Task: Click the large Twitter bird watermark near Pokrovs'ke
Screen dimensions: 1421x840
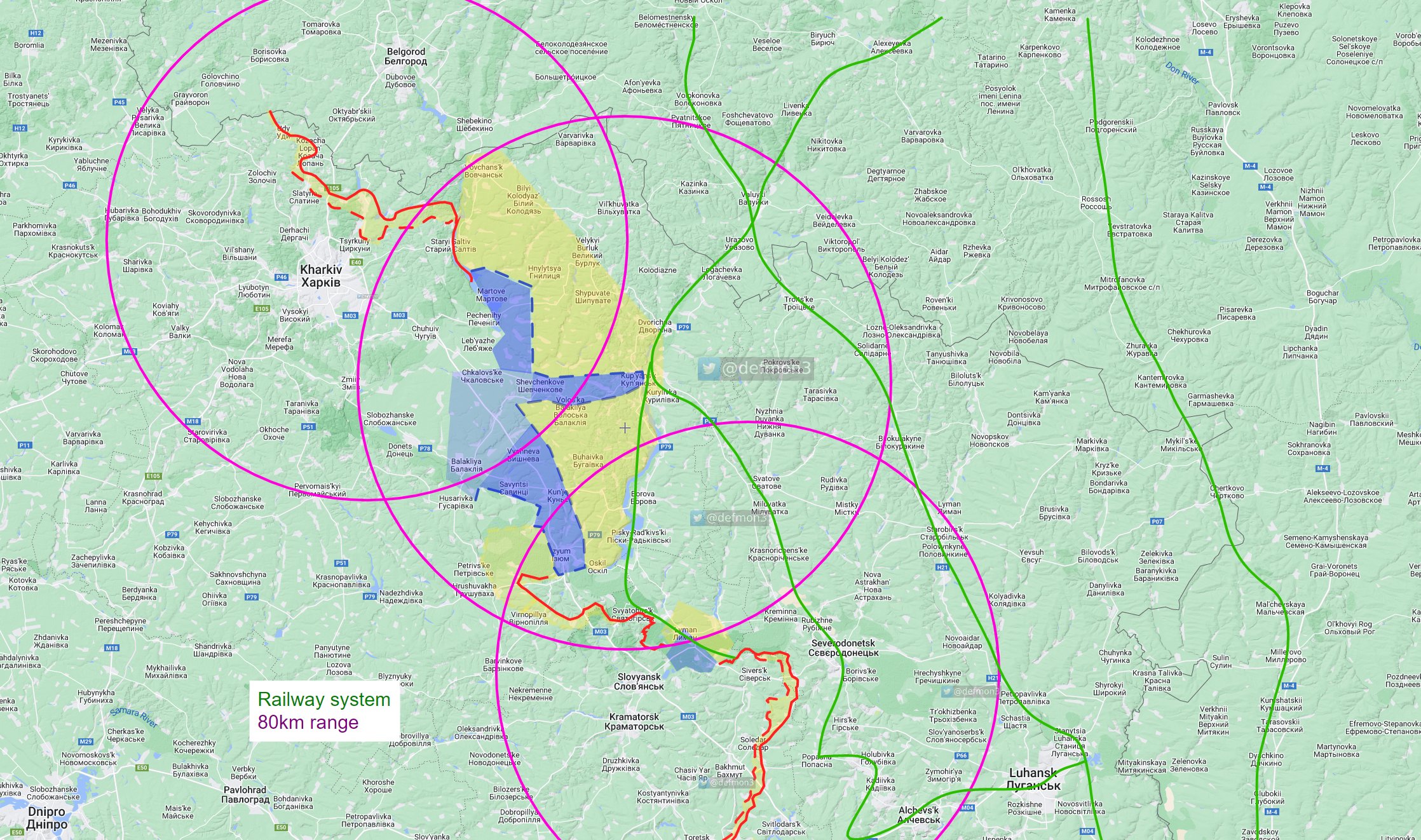Action: click(709, 369)
